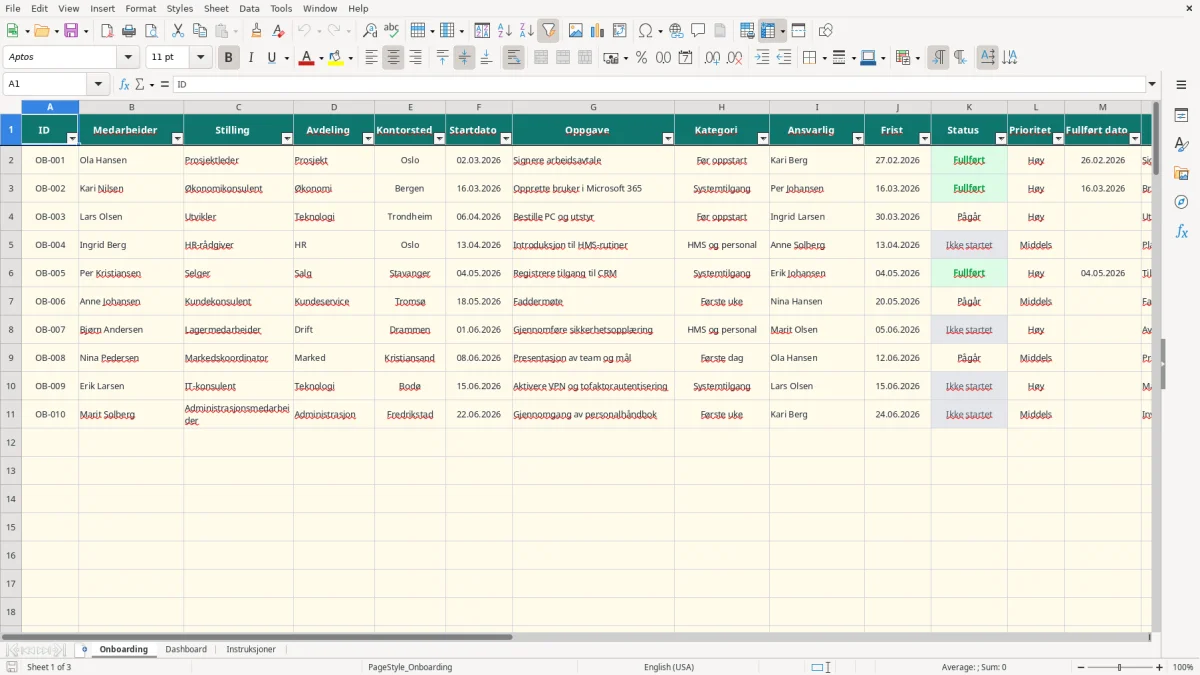Toggle Wrap Text

(x=514, y=58)
